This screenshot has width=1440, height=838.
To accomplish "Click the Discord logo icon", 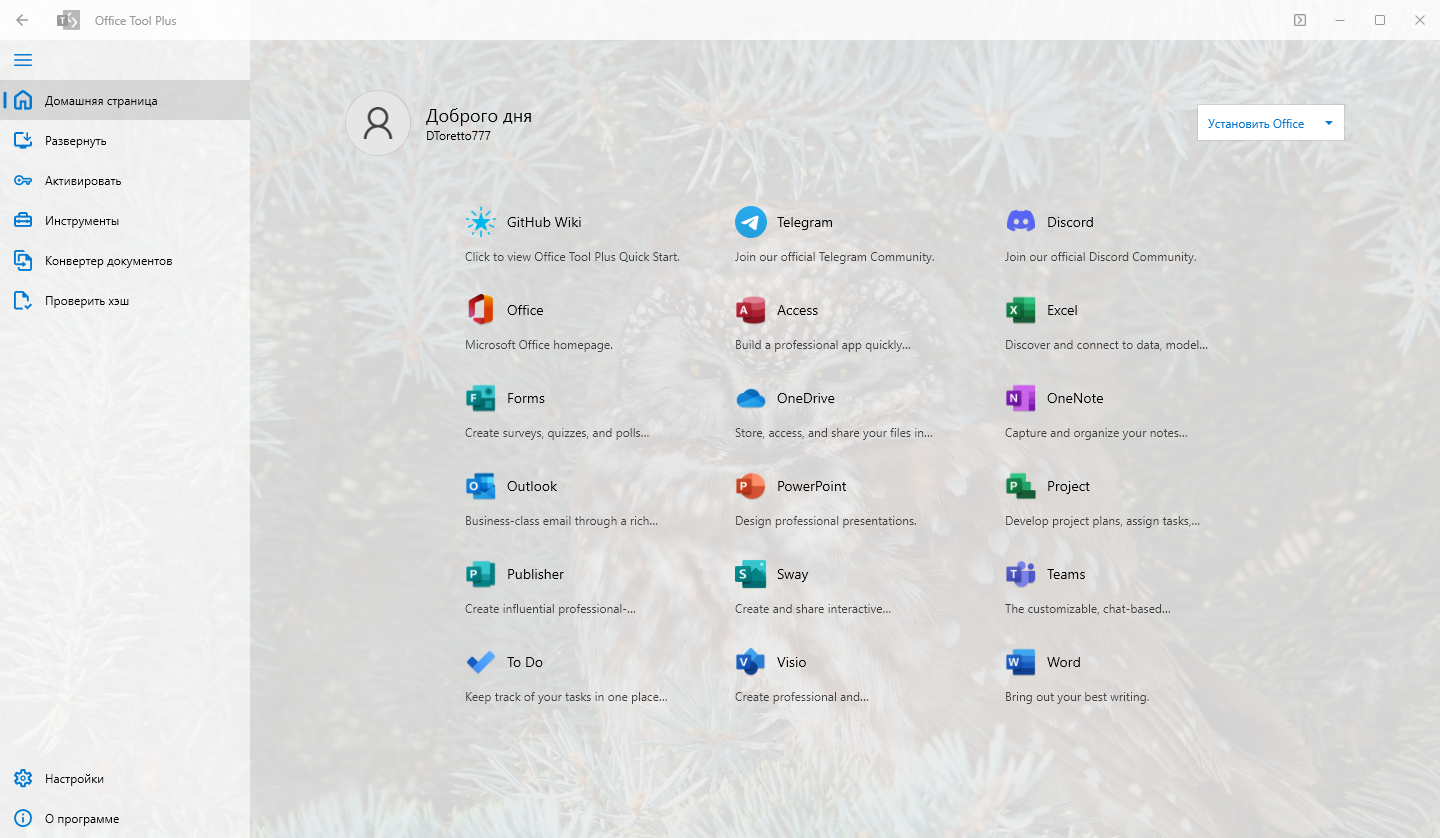I will (x=1021, y=222).
